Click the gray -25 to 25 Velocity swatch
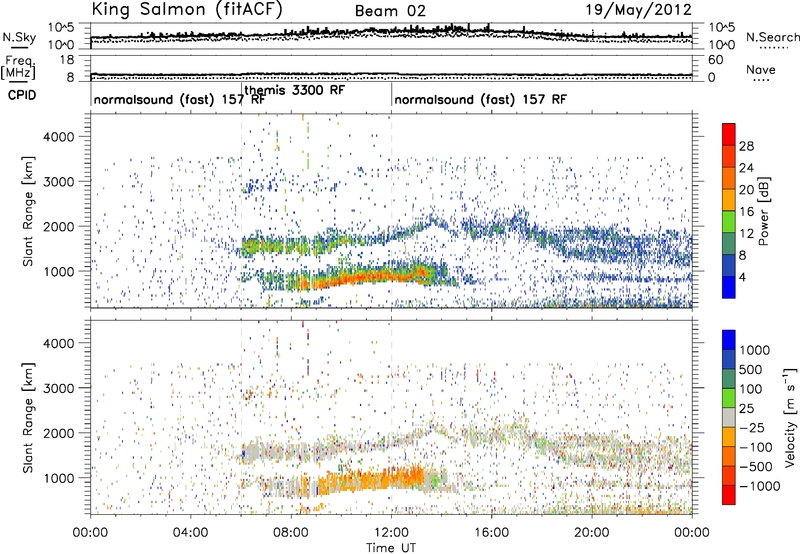The width and height of the screenshot is (800, 554). point(729,418)
